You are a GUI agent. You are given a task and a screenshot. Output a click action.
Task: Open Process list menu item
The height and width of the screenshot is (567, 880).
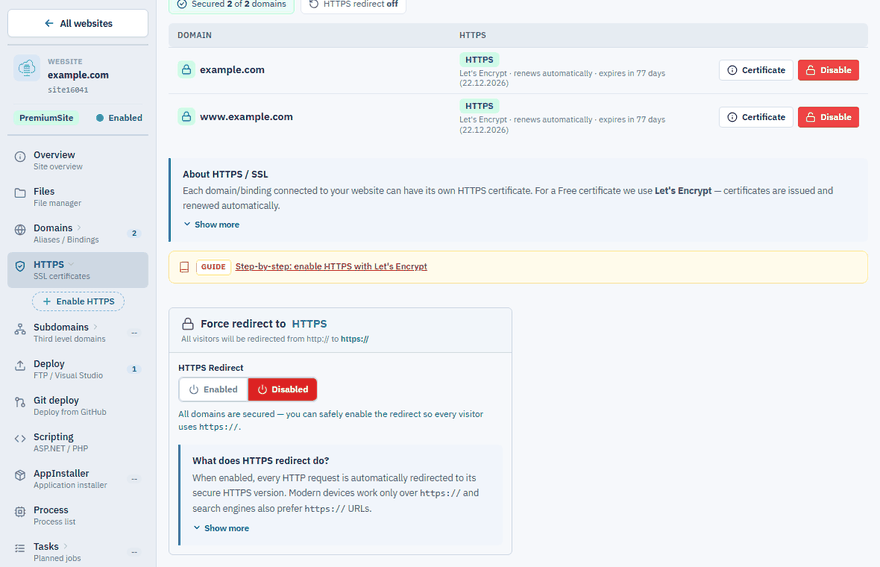point(78,515)
